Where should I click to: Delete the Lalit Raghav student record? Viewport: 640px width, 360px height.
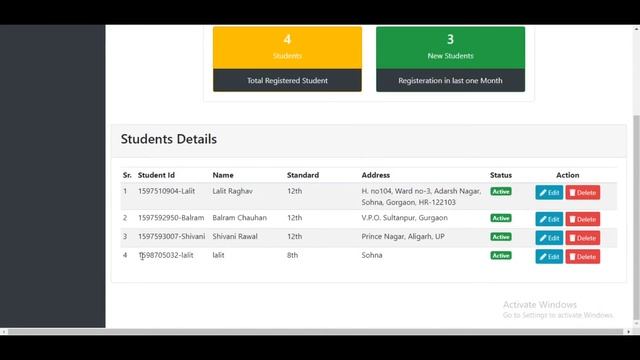(x=582, y=193)
